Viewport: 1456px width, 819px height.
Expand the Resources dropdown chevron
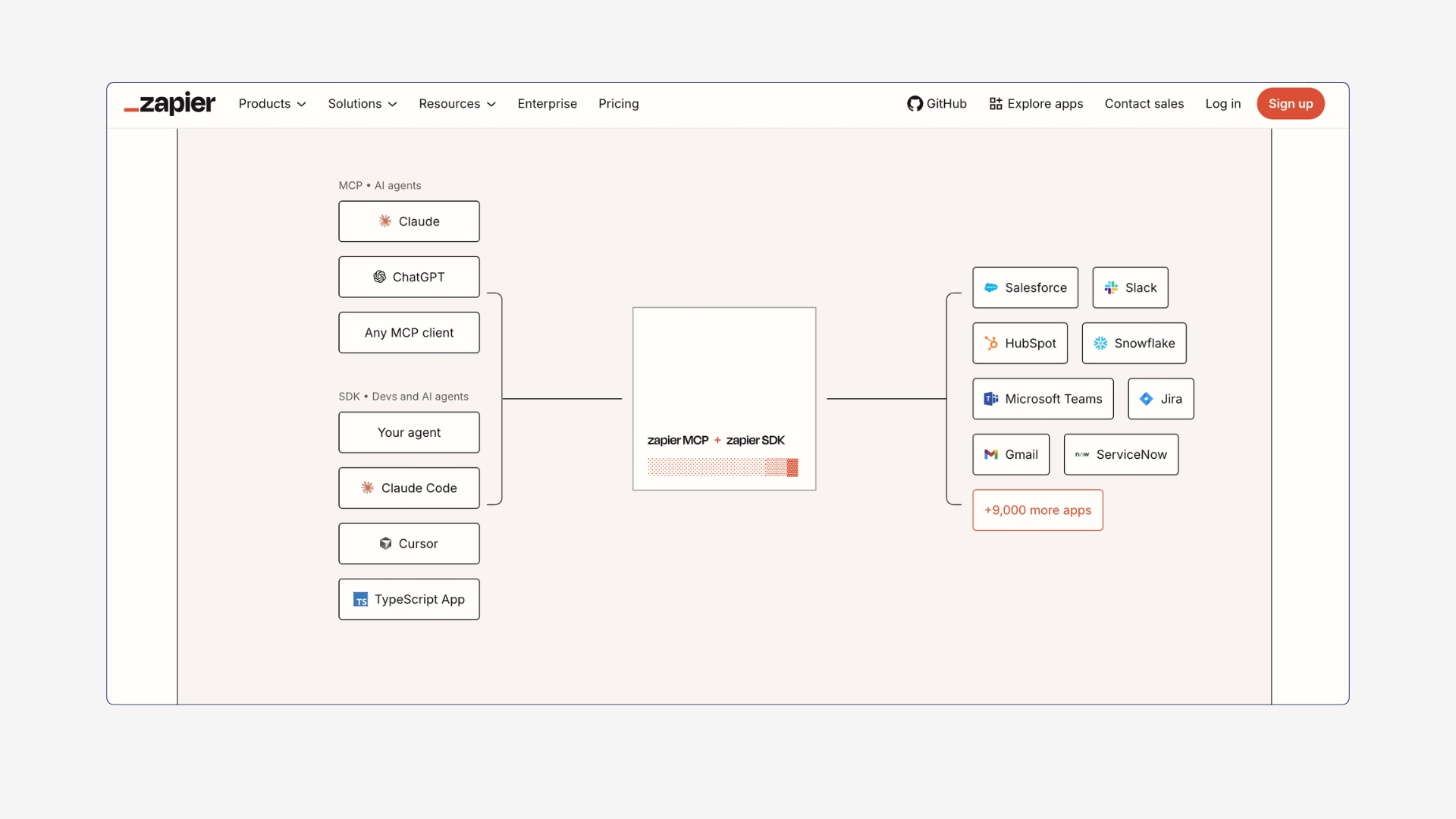(x=491, y=105)
